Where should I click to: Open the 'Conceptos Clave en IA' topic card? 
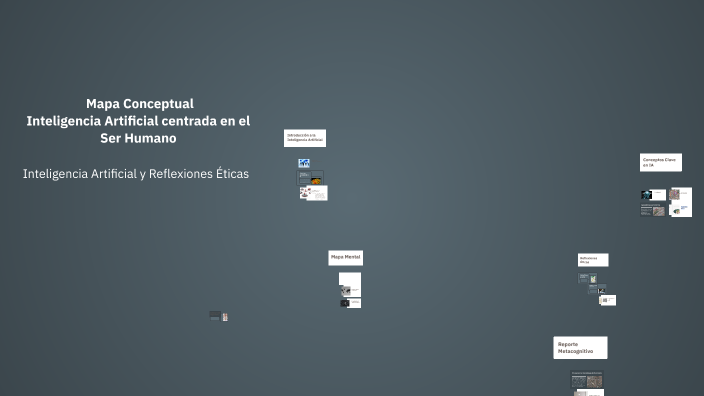(660, 162)
